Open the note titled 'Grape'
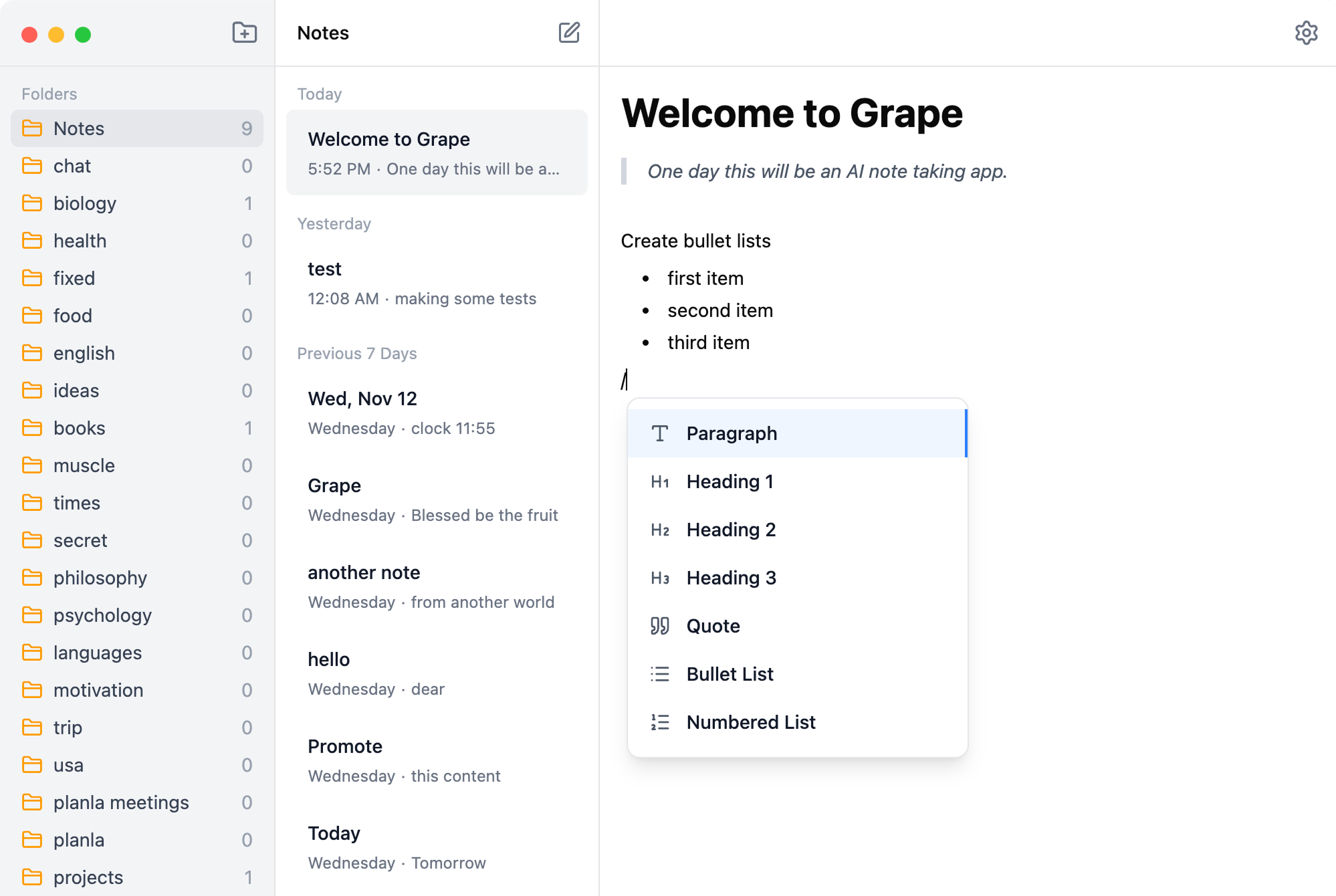 point(437,499)
